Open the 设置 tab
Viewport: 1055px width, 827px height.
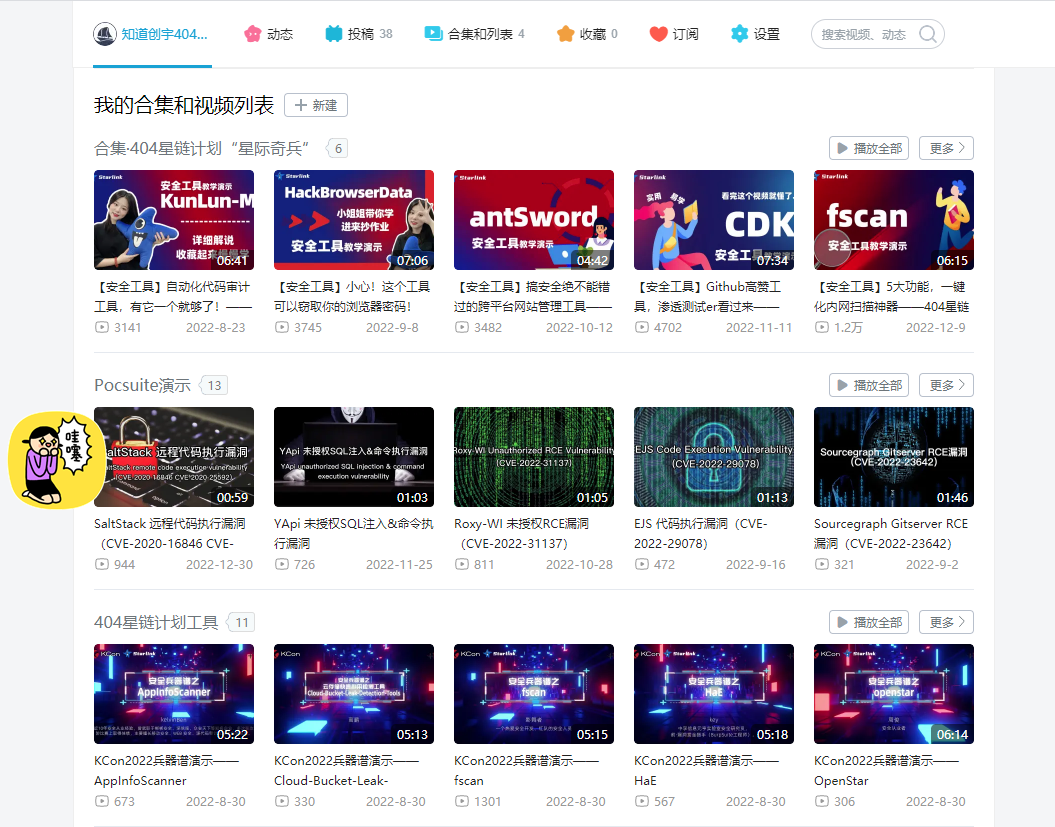click(755, 34)
